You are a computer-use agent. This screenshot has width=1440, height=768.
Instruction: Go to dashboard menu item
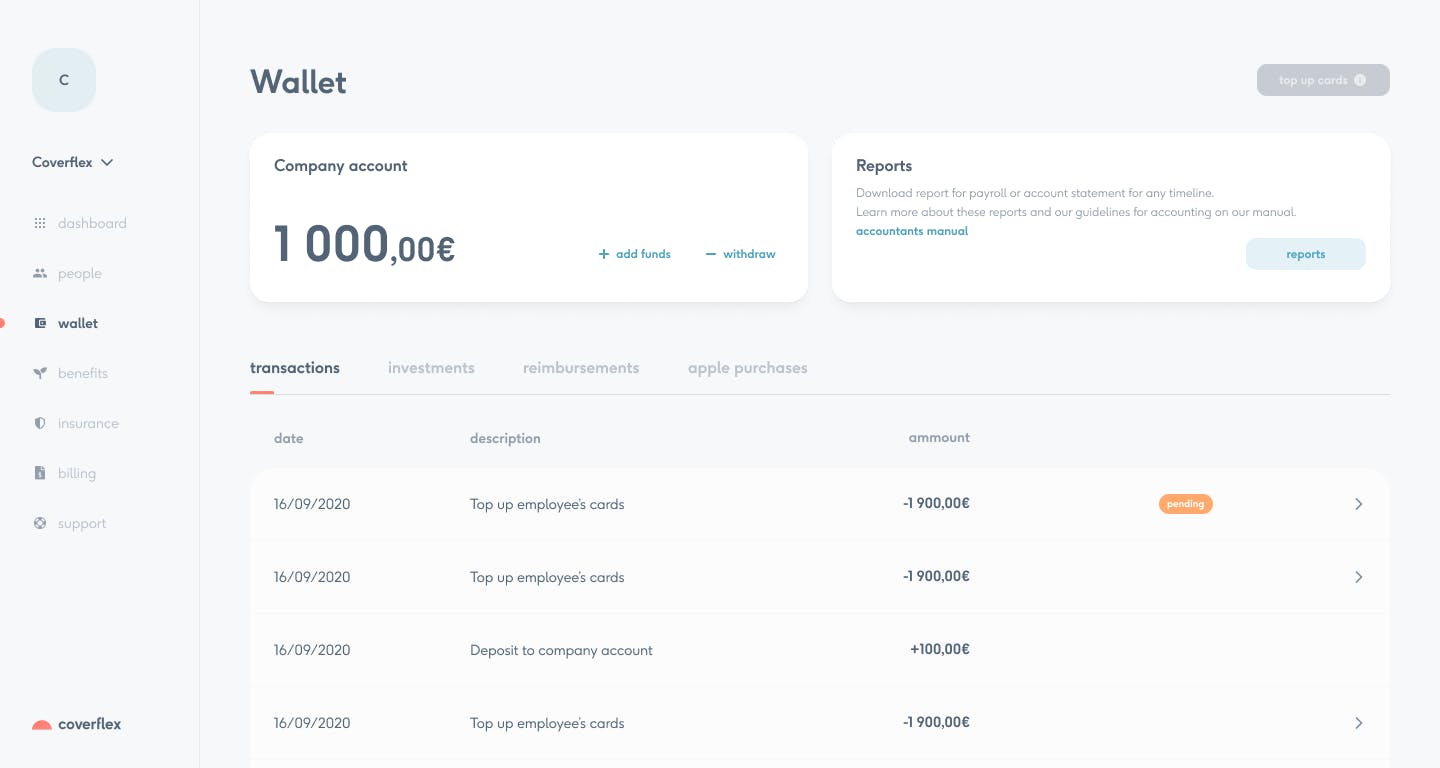[x=92, y=223]
